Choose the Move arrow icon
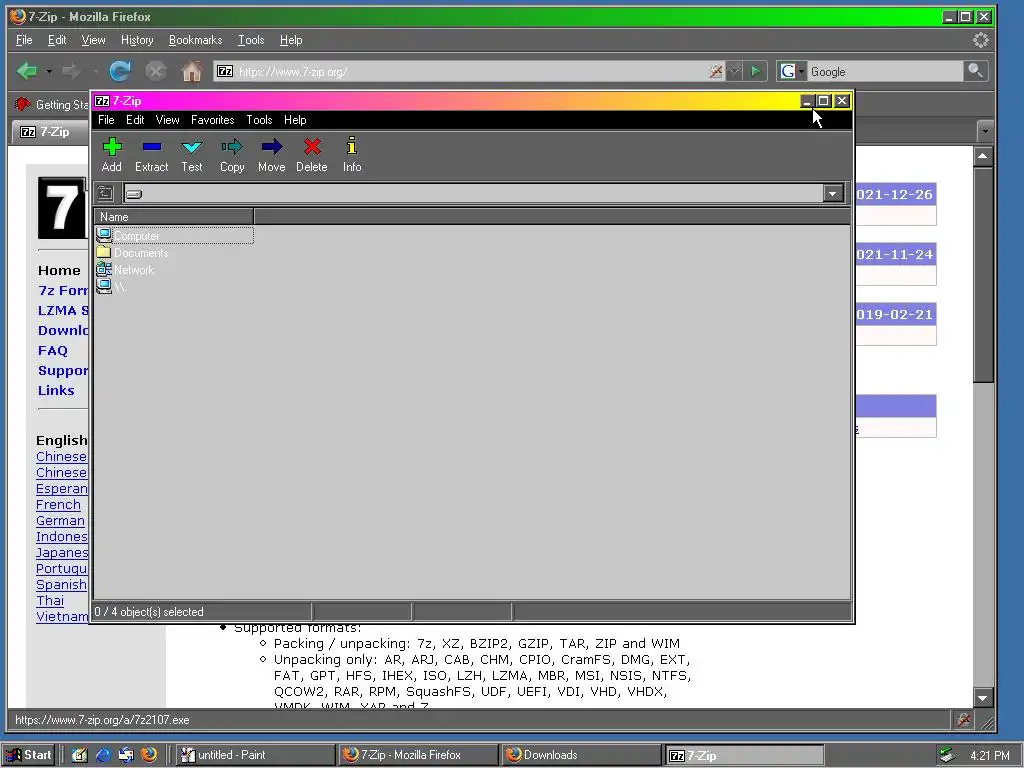Image resolution: width=1024 pixels, height=768 pixels. 272,155
